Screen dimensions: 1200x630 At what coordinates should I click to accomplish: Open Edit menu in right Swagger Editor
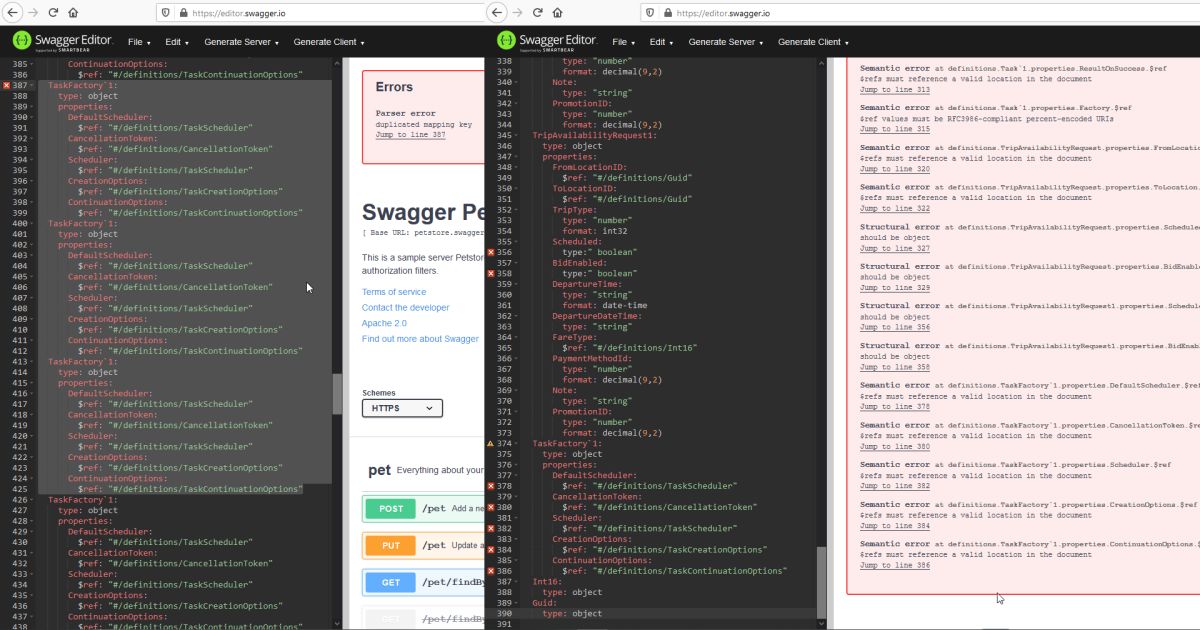coord(661,42)
